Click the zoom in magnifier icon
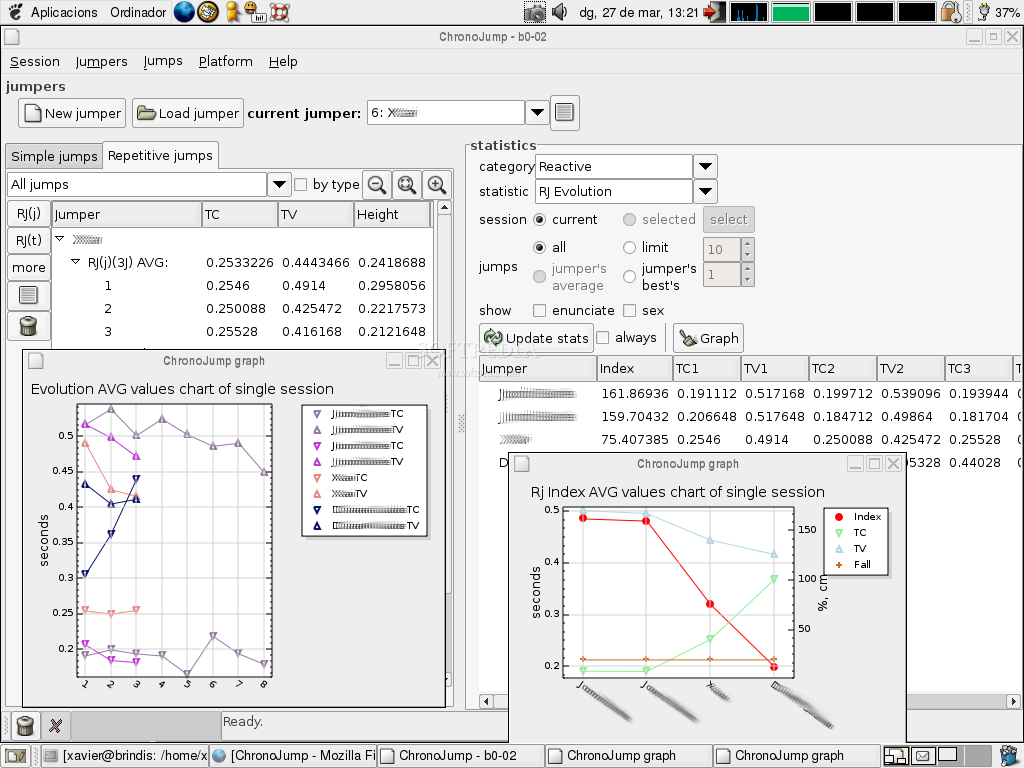 [436, 185]
